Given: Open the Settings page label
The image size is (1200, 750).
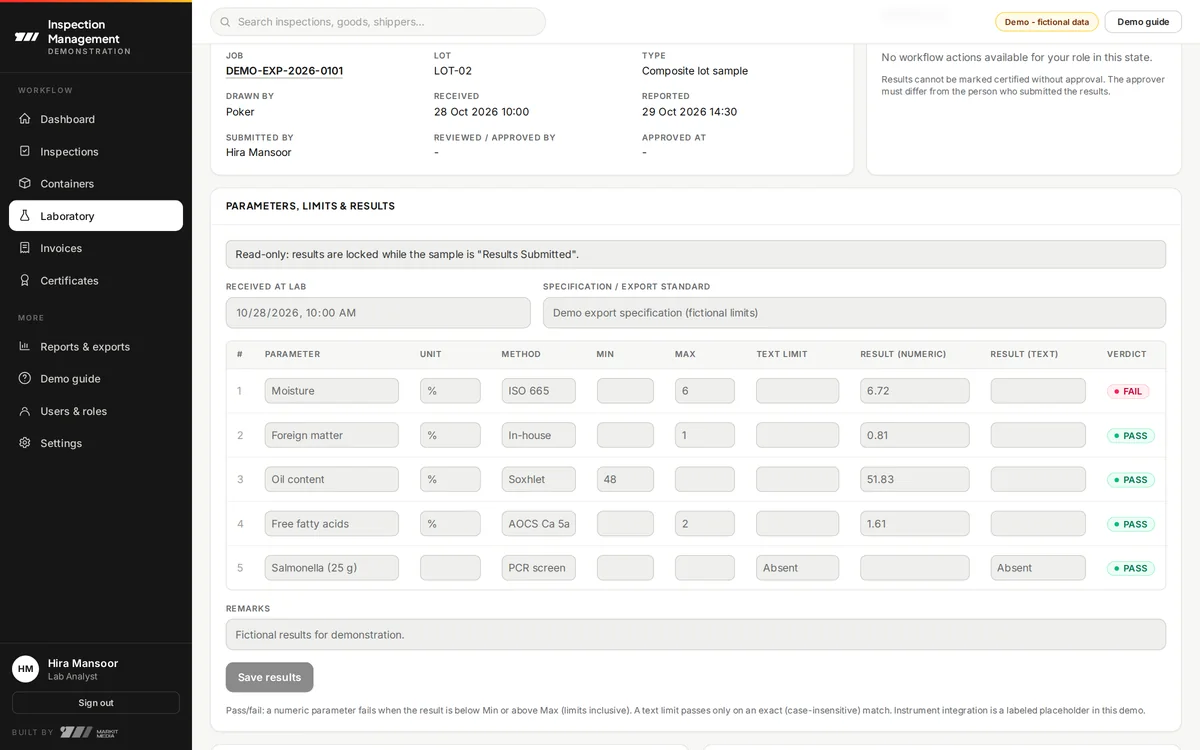Looking at the screenshot, I should click(61, 443).
